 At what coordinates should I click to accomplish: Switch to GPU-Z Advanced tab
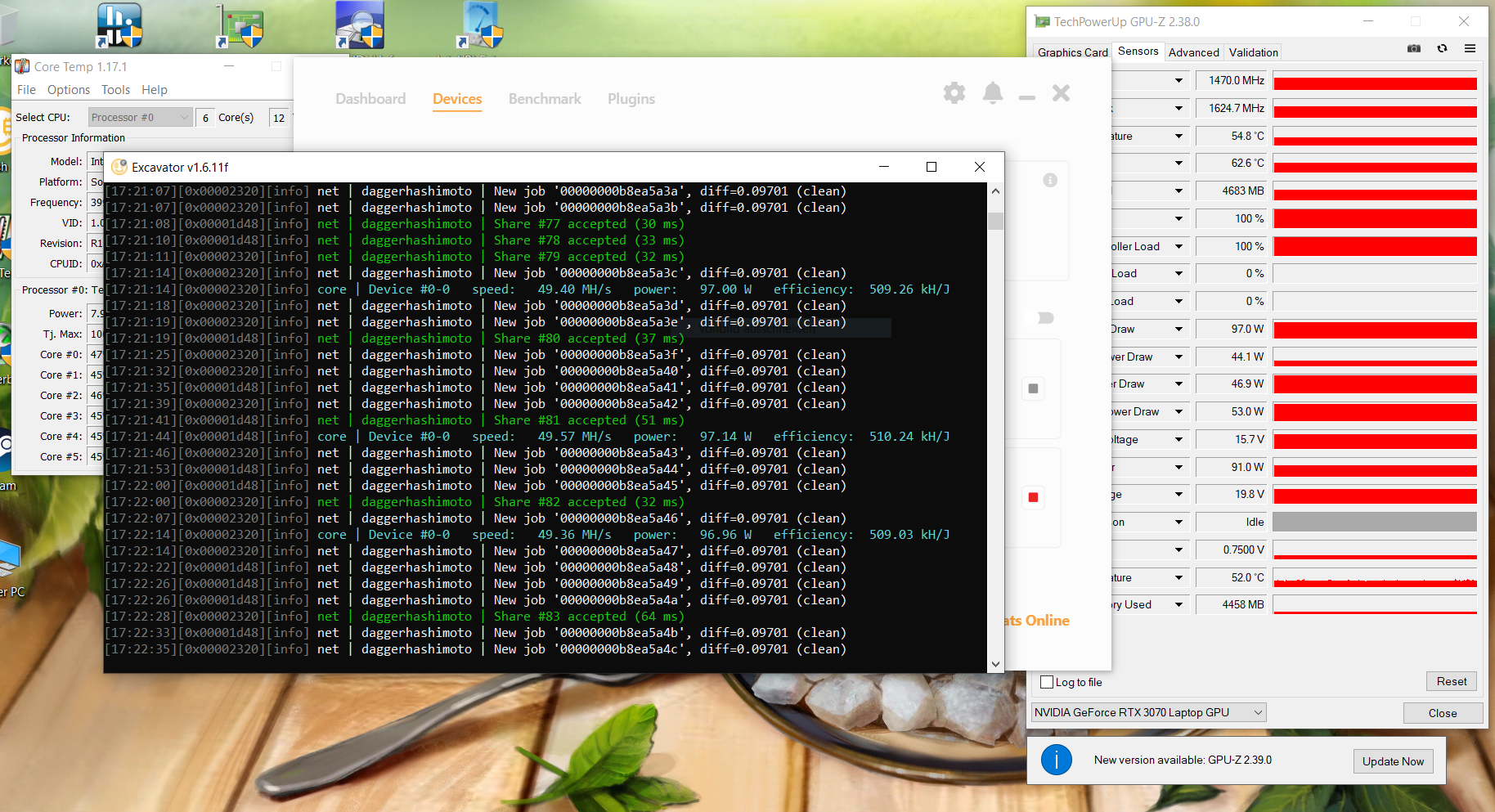pyautogui.click(x=1194, y=52)
